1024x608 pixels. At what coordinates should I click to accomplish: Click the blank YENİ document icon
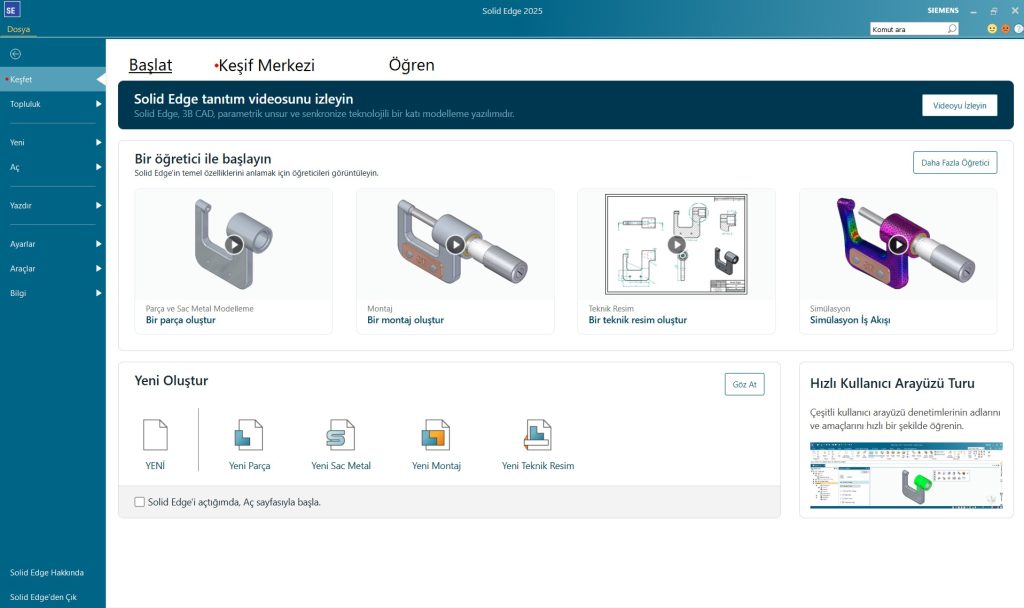point(155,435)
